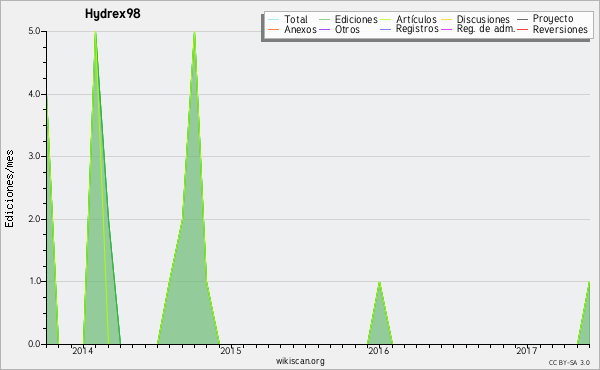Click the 5.0 y-axis label
Screen dimensions: 600x370
(x=34, y=31)
